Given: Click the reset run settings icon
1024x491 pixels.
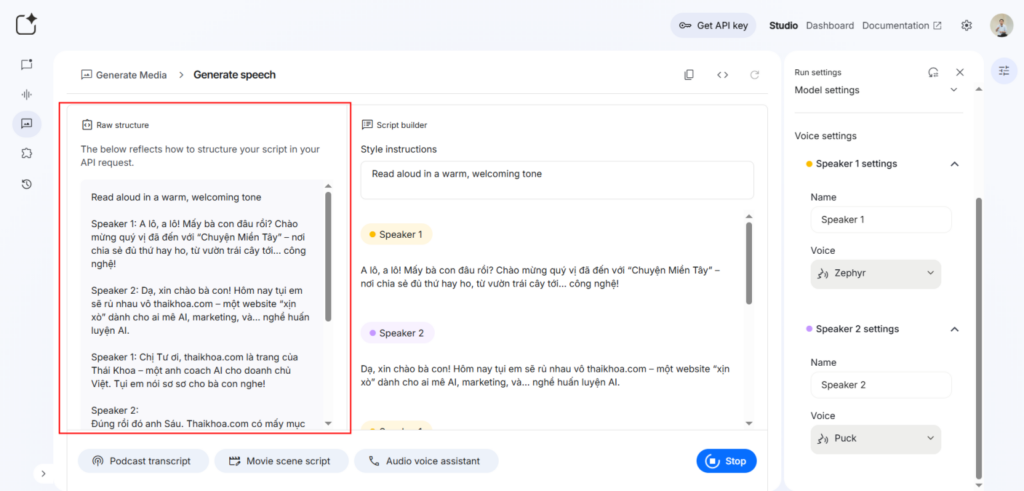Looking at the screenshot, I should (x=933, y=72).
